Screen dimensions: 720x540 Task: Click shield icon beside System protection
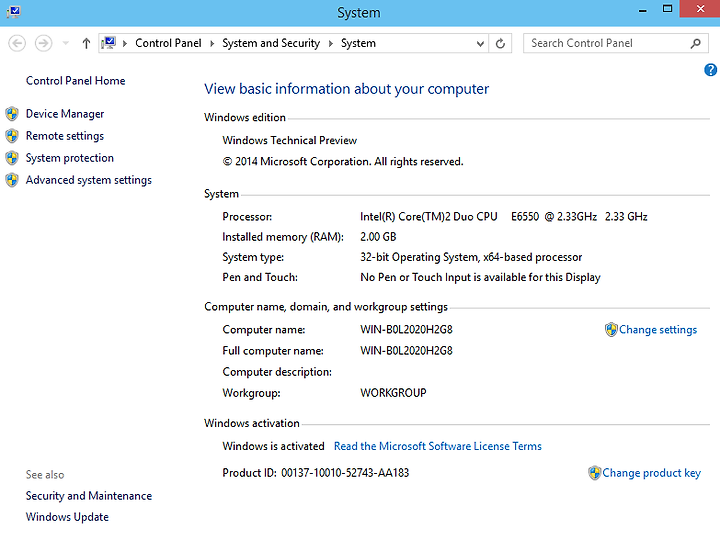point(12,158)
